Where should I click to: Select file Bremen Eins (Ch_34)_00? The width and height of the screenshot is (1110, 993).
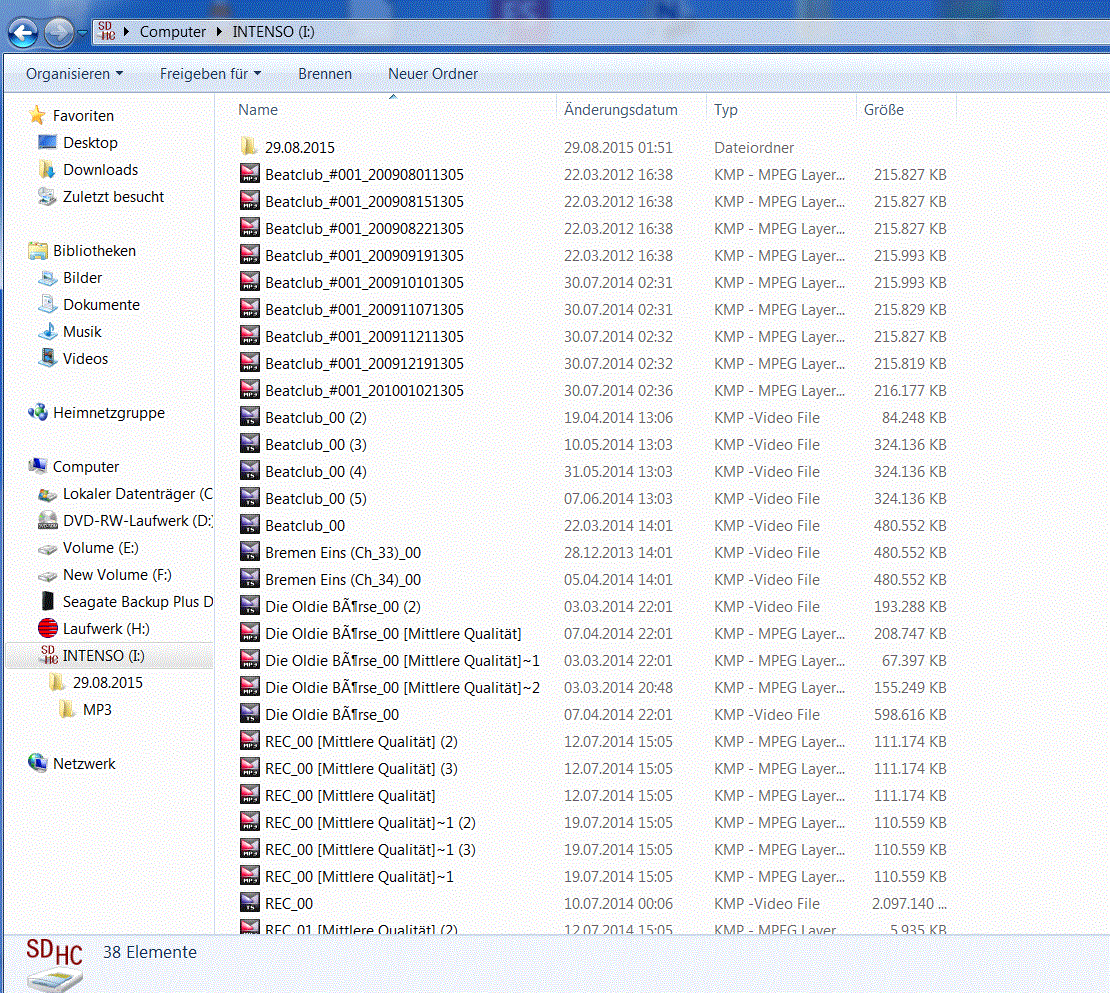pyautogui.click(x=343, y=580)
